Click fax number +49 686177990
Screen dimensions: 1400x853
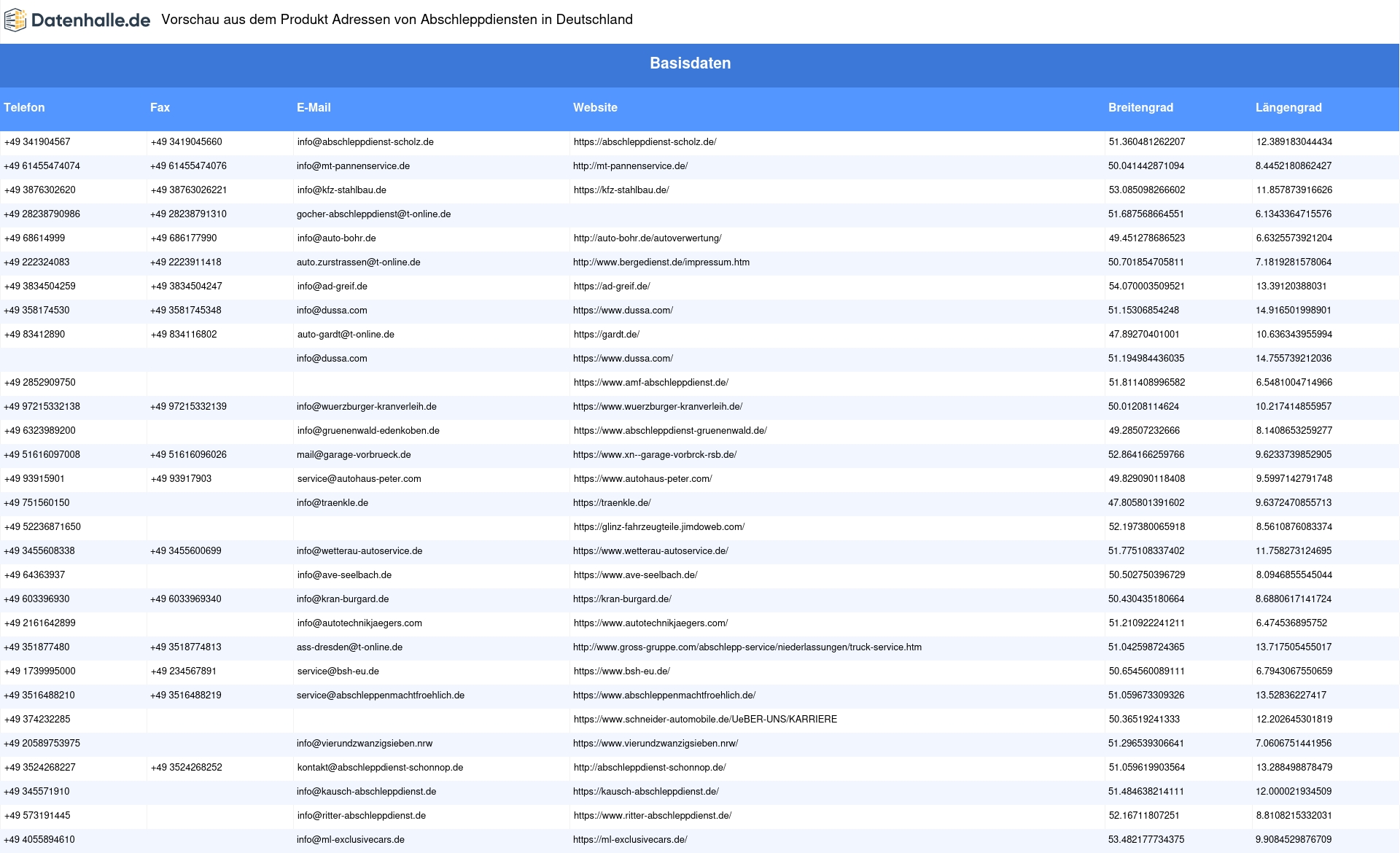pos(184,238)
